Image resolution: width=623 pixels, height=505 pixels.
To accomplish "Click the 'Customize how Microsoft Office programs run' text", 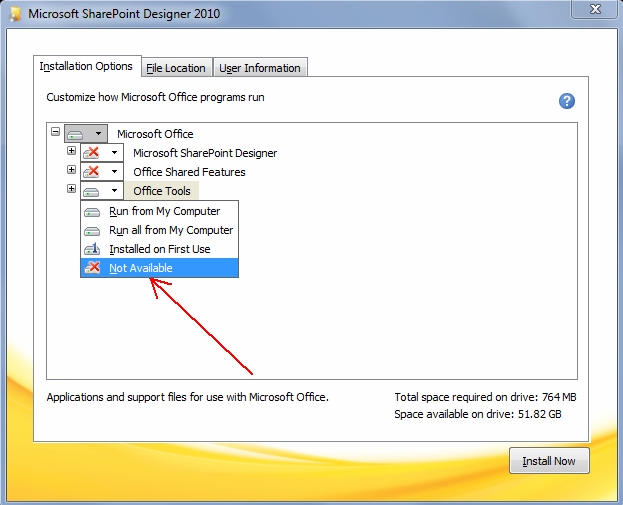I will (x=155, y=97).
